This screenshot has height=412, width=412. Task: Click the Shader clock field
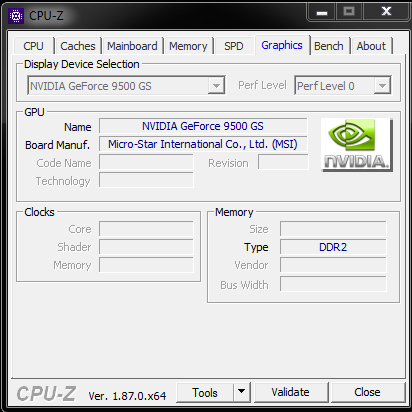click(x=146, y=247)
